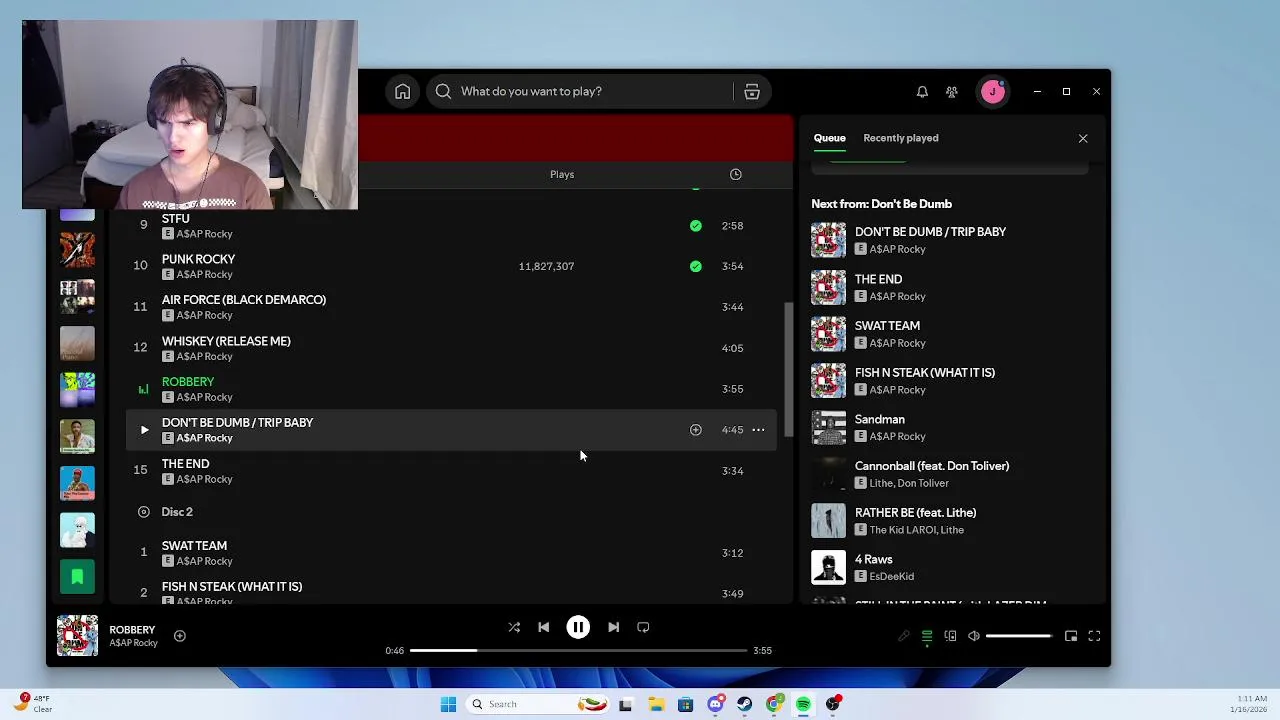
Task: Toggle repeat mode
Action: tap(643, 628)
